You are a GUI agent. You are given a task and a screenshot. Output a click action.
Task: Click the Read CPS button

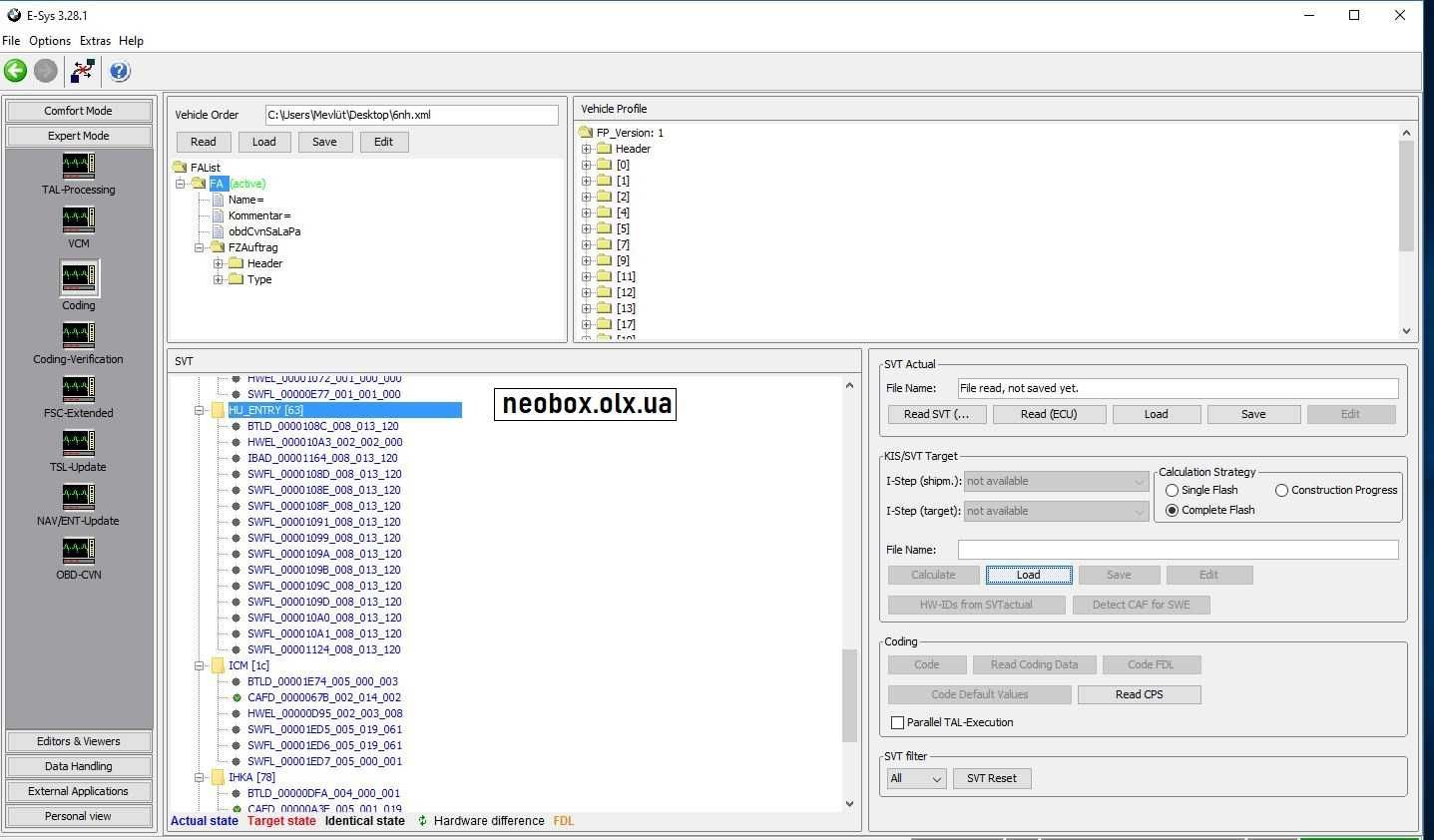(1140, 694)
